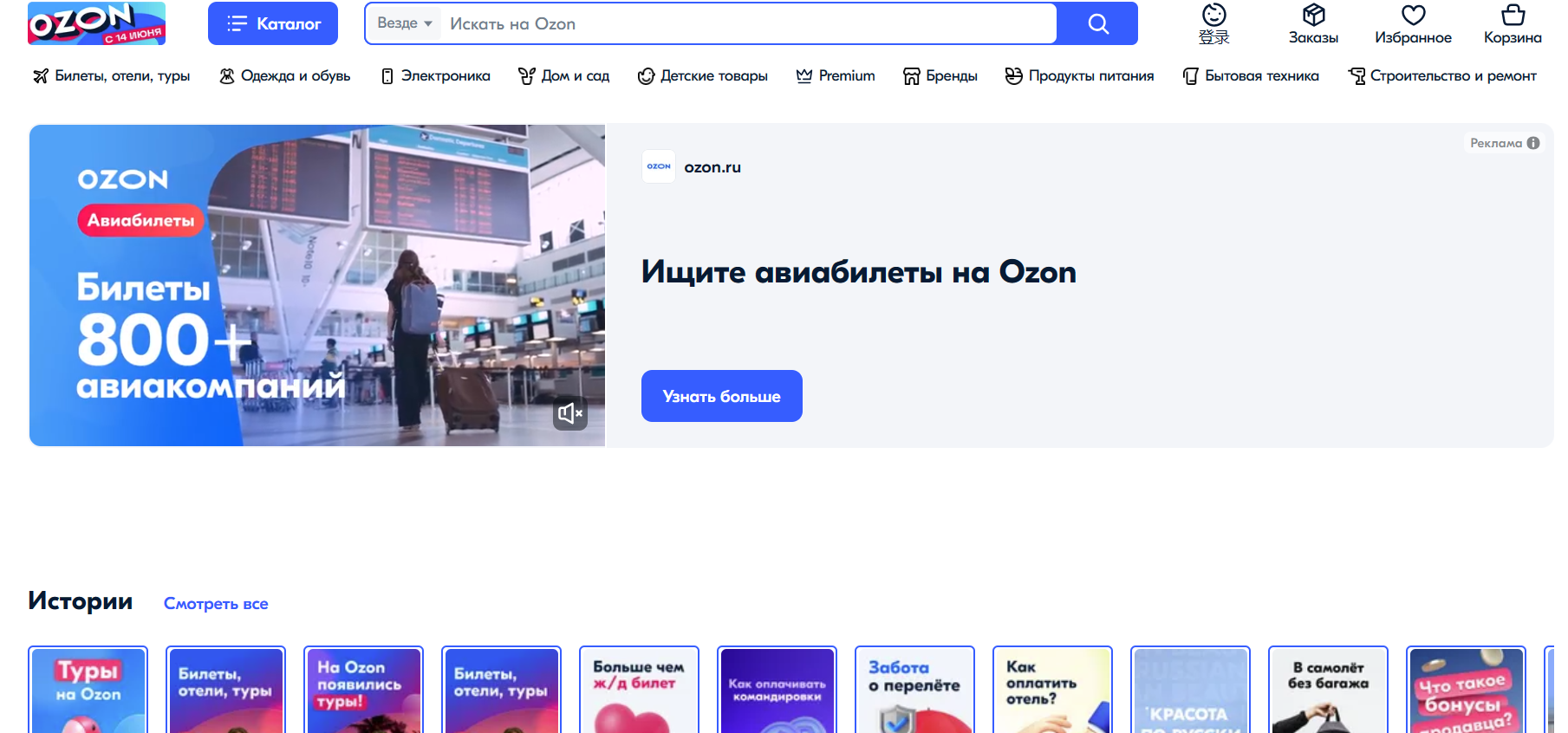Click the Строительство и ремонт icon
Image resolution: width=1568 pixels, height=733 pixels.
pos(1357,76)
